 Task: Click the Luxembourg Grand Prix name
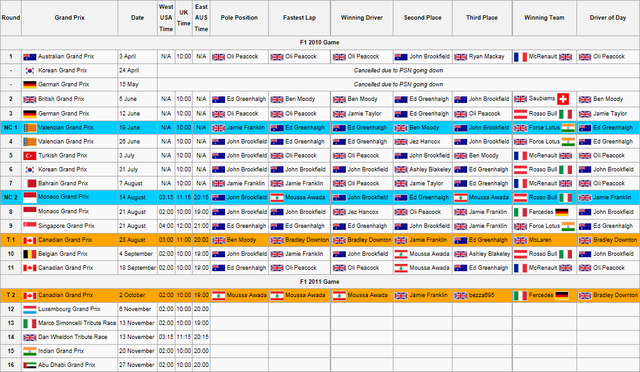[x=69, y=309]
